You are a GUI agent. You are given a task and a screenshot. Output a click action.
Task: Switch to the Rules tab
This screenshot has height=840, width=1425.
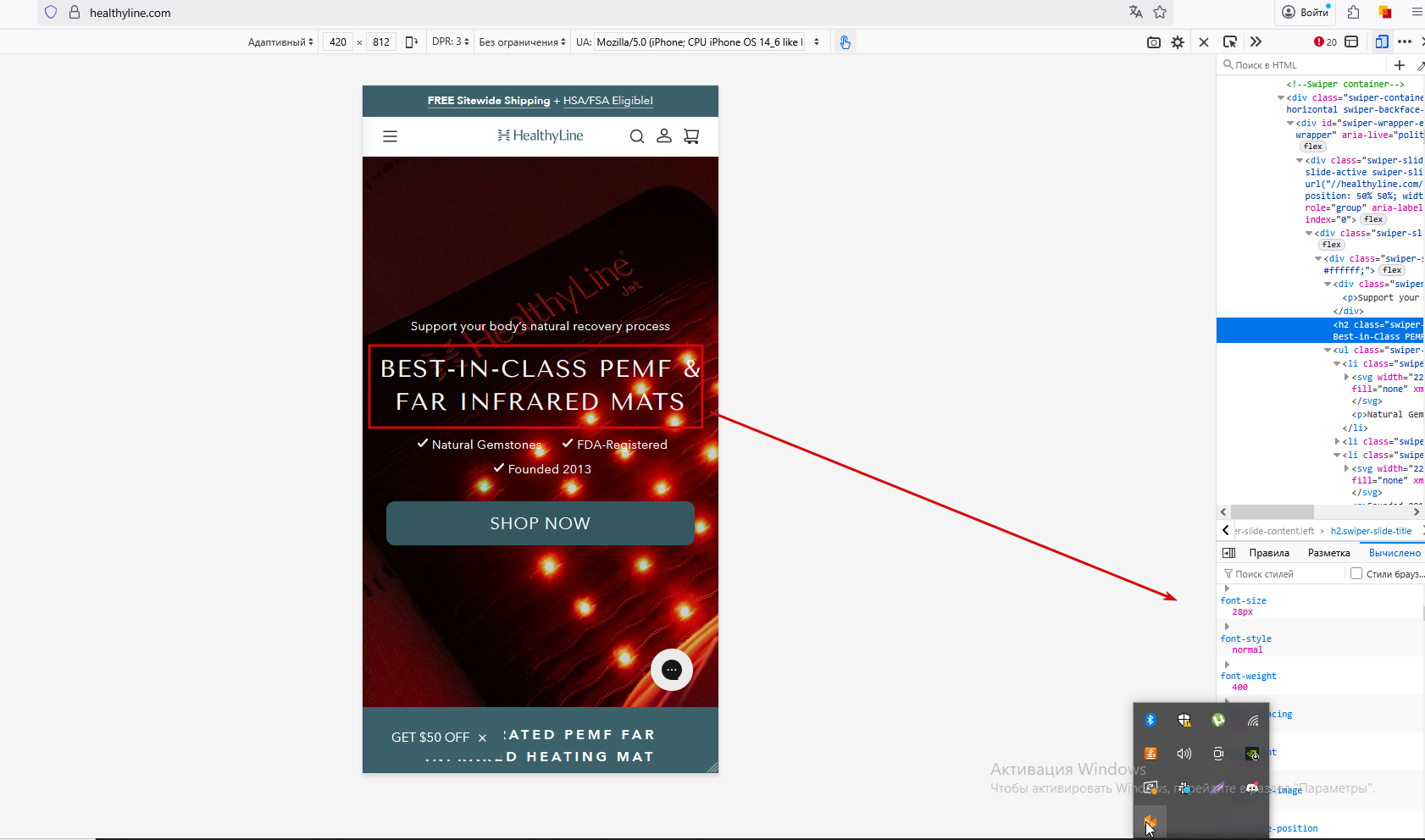point(1269,553)
